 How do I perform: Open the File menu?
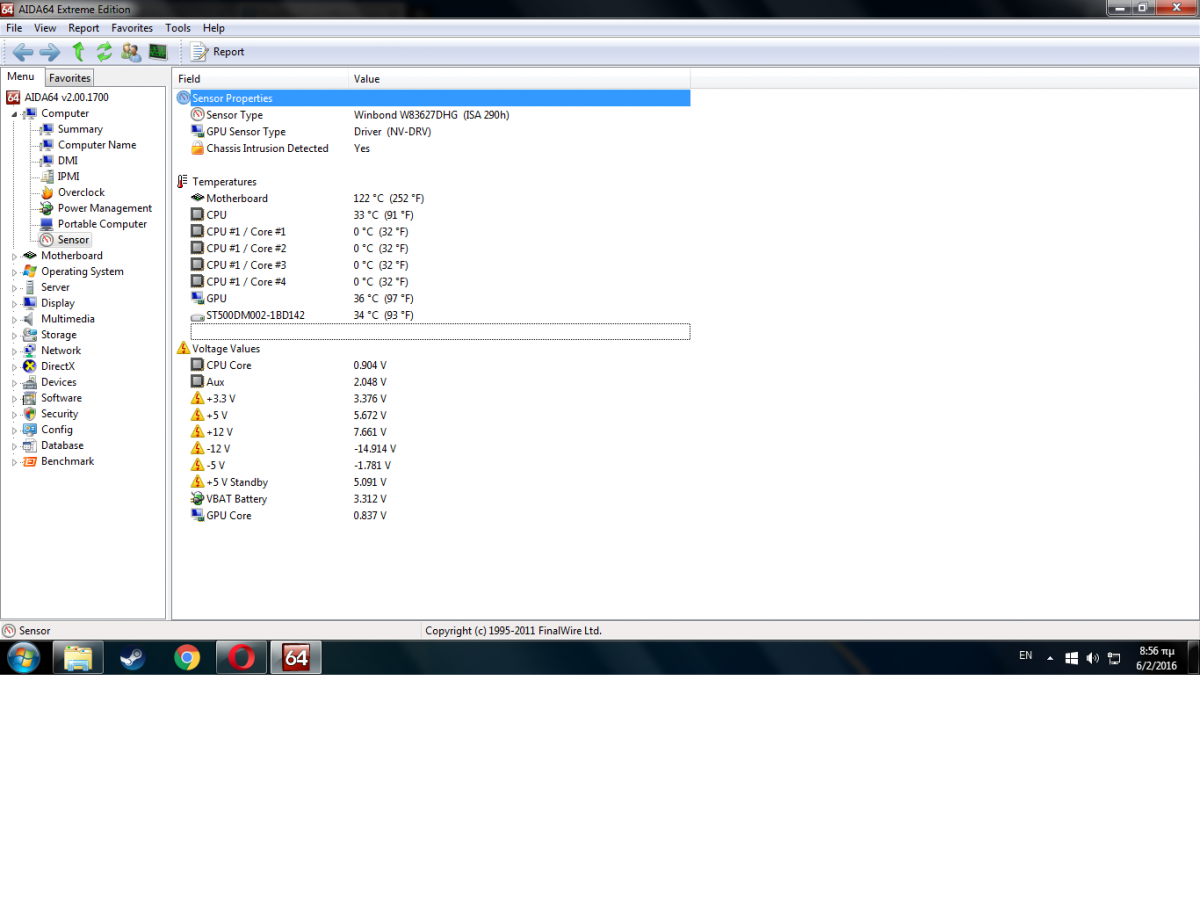(x=14, y=28)
